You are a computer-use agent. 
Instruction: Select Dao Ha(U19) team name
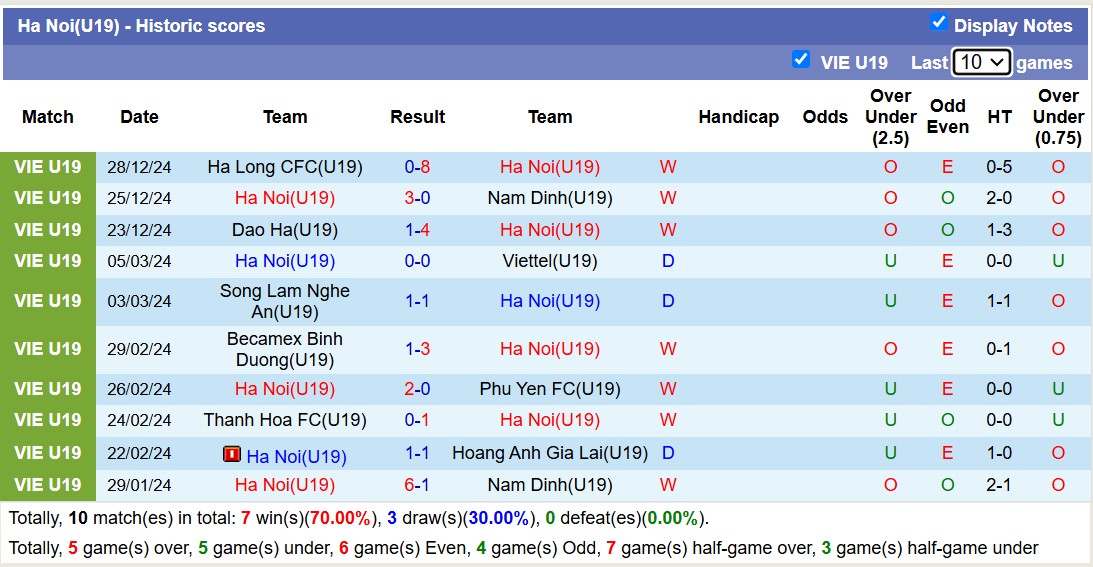[285, 230]
